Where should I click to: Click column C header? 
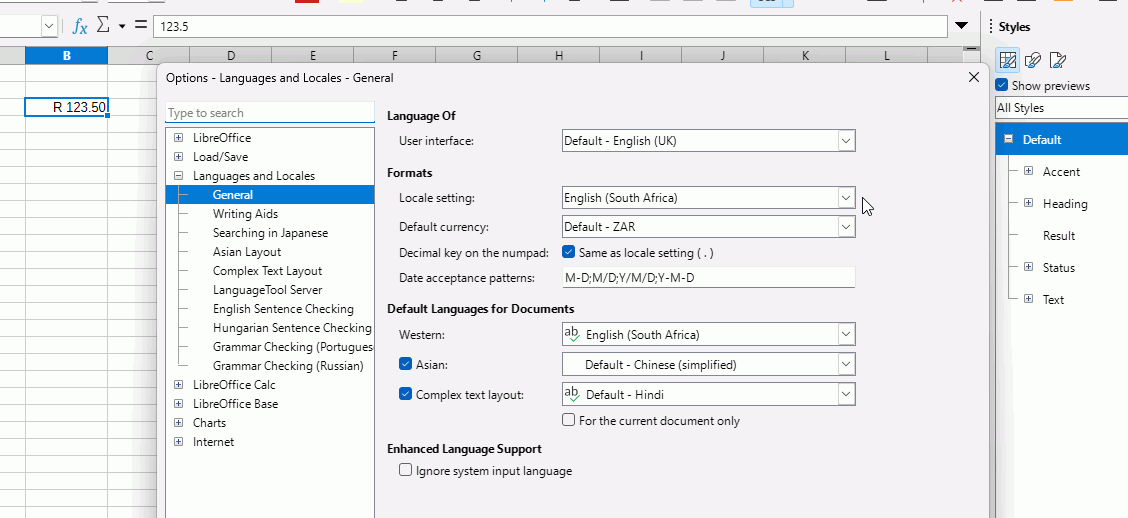point(149,55)
